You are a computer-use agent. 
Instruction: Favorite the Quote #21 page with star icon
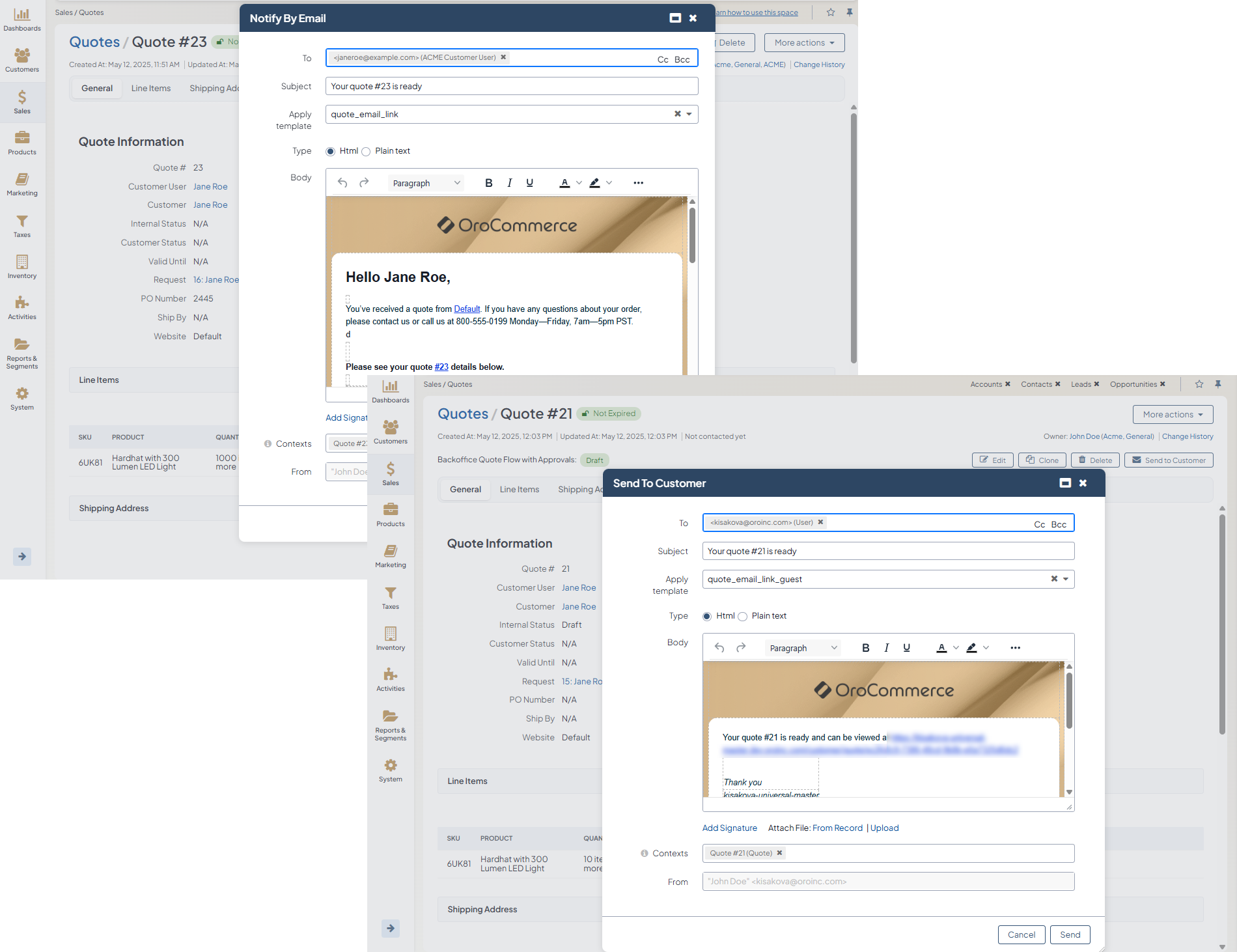(x=1199, y=384)
